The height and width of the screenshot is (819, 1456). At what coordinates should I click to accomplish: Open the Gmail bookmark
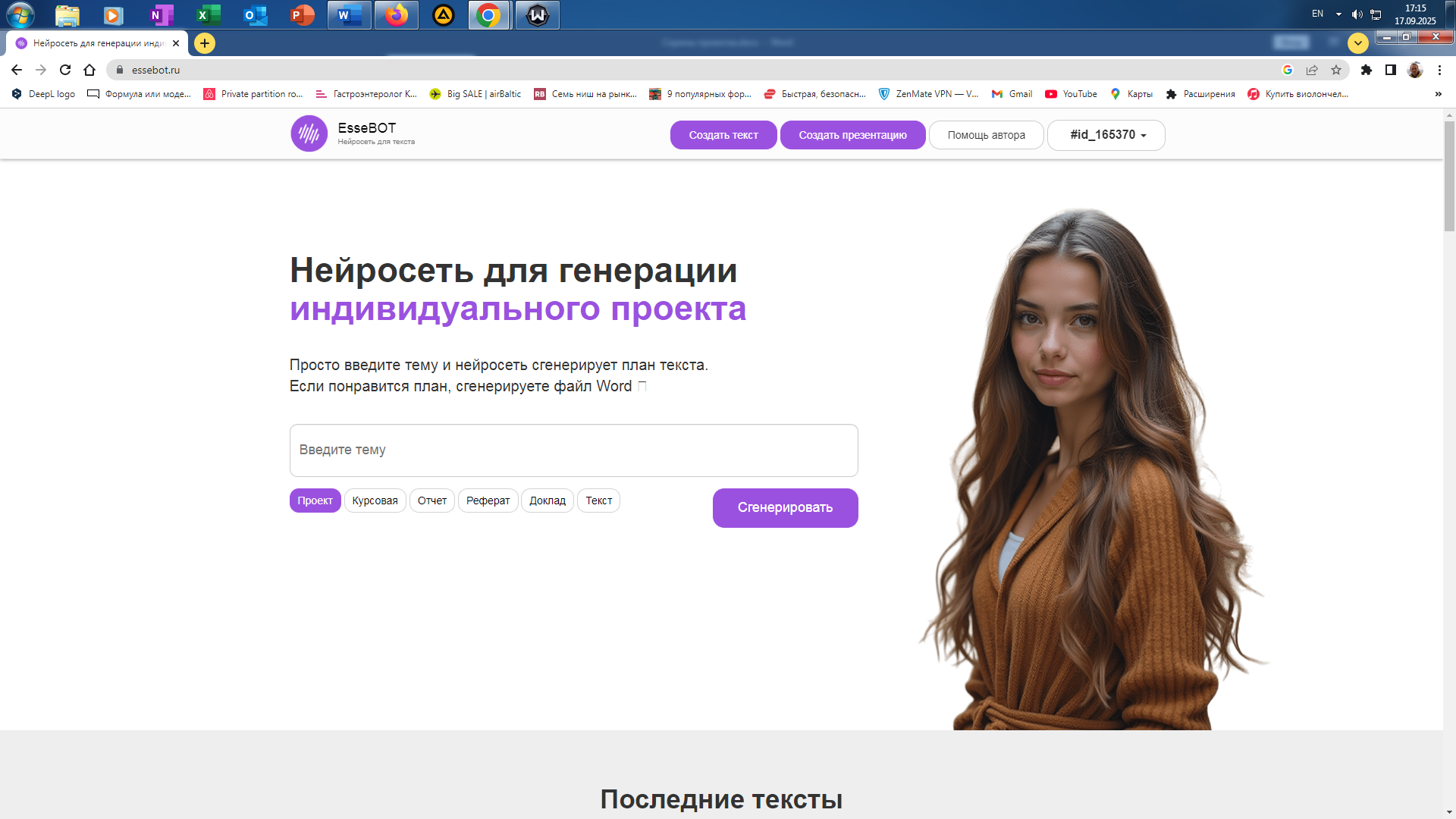(x=1012, y=94)
